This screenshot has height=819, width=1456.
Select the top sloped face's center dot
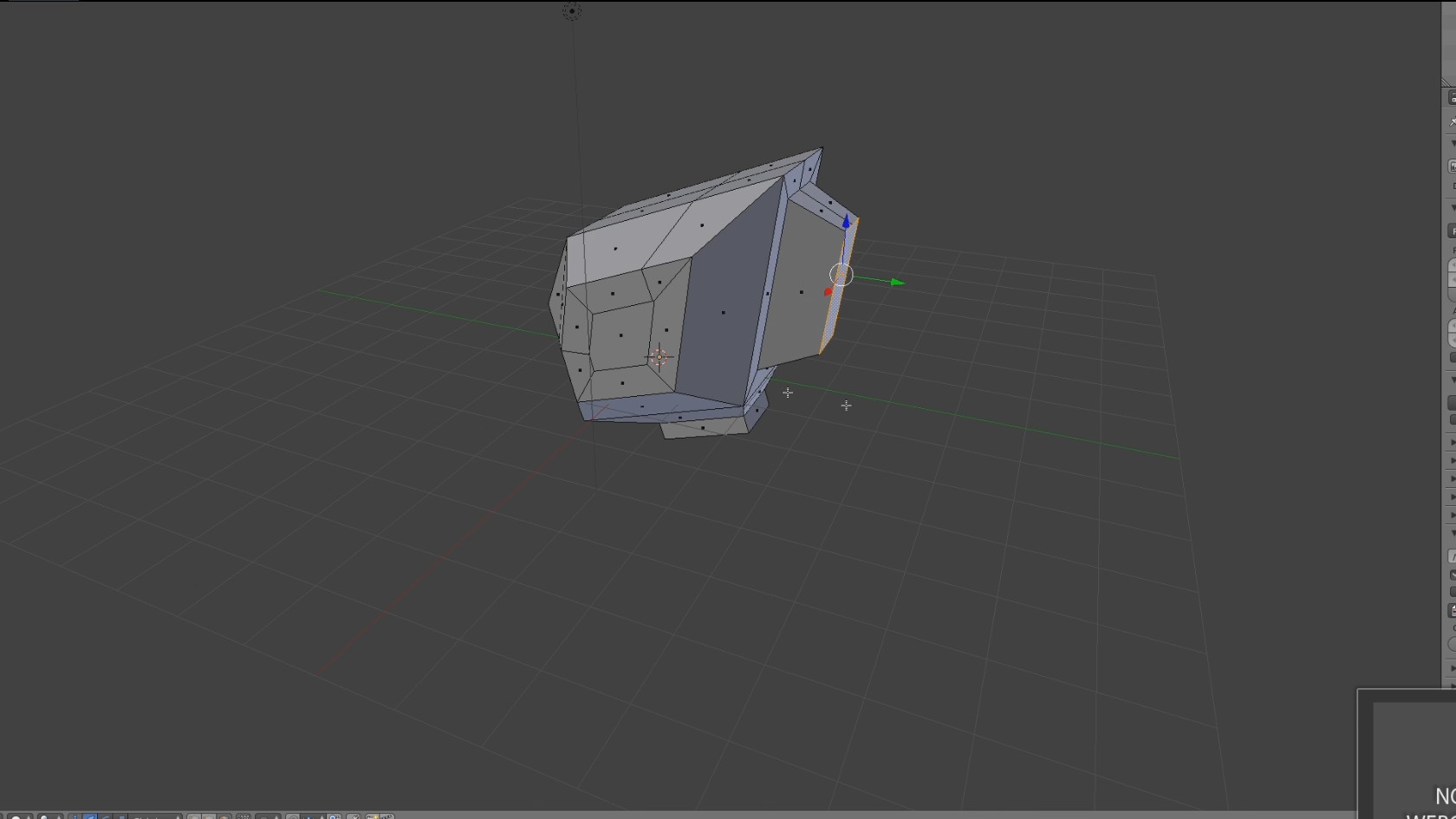point(701,225)
